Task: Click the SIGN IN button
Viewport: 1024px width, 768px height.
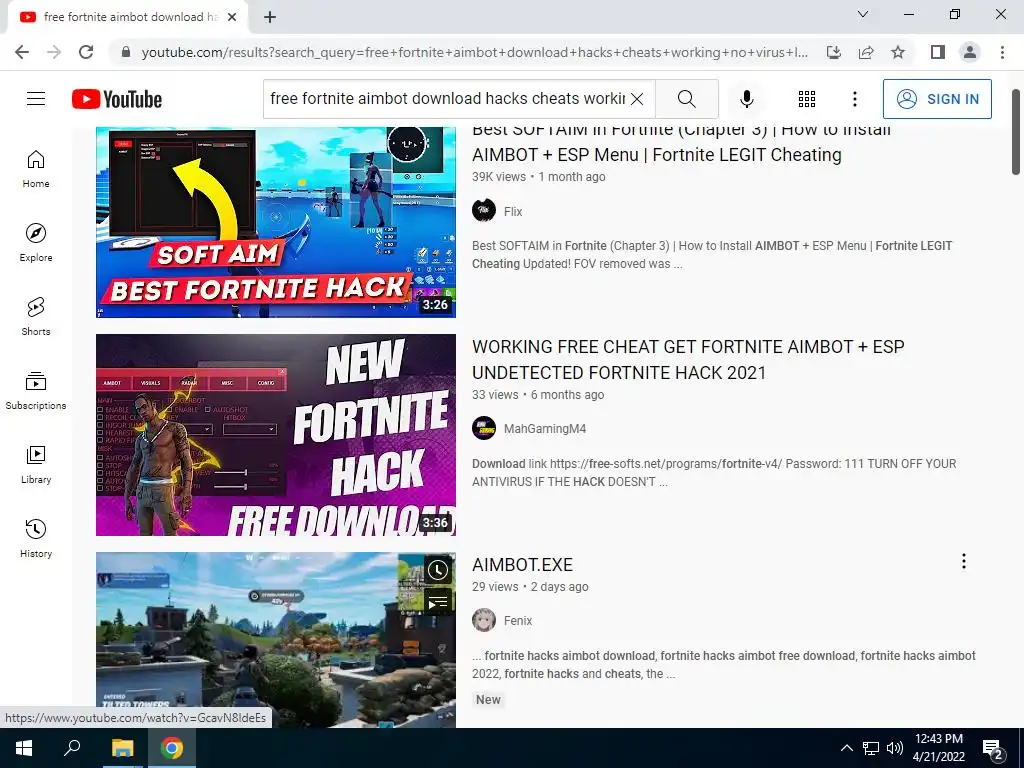Action: coord(937,99)
